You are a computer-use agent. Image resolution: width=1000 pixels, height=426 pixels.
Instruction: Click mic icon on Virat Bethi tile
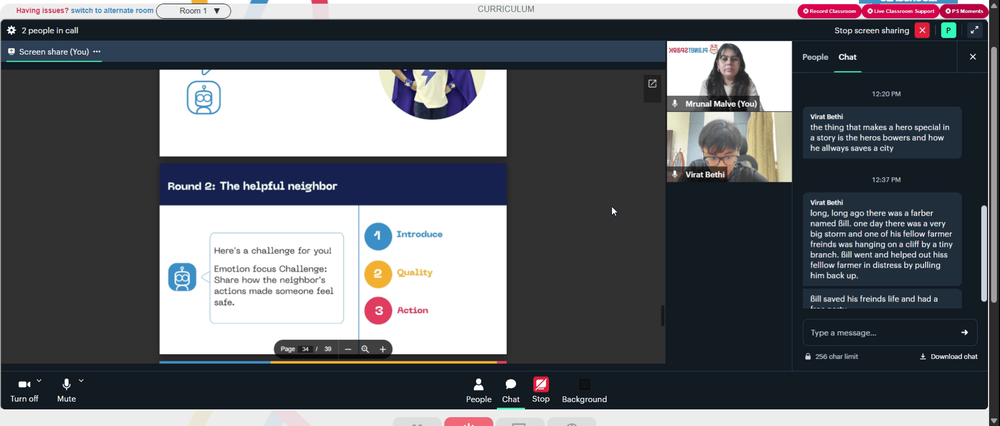(x=675, y=174)
